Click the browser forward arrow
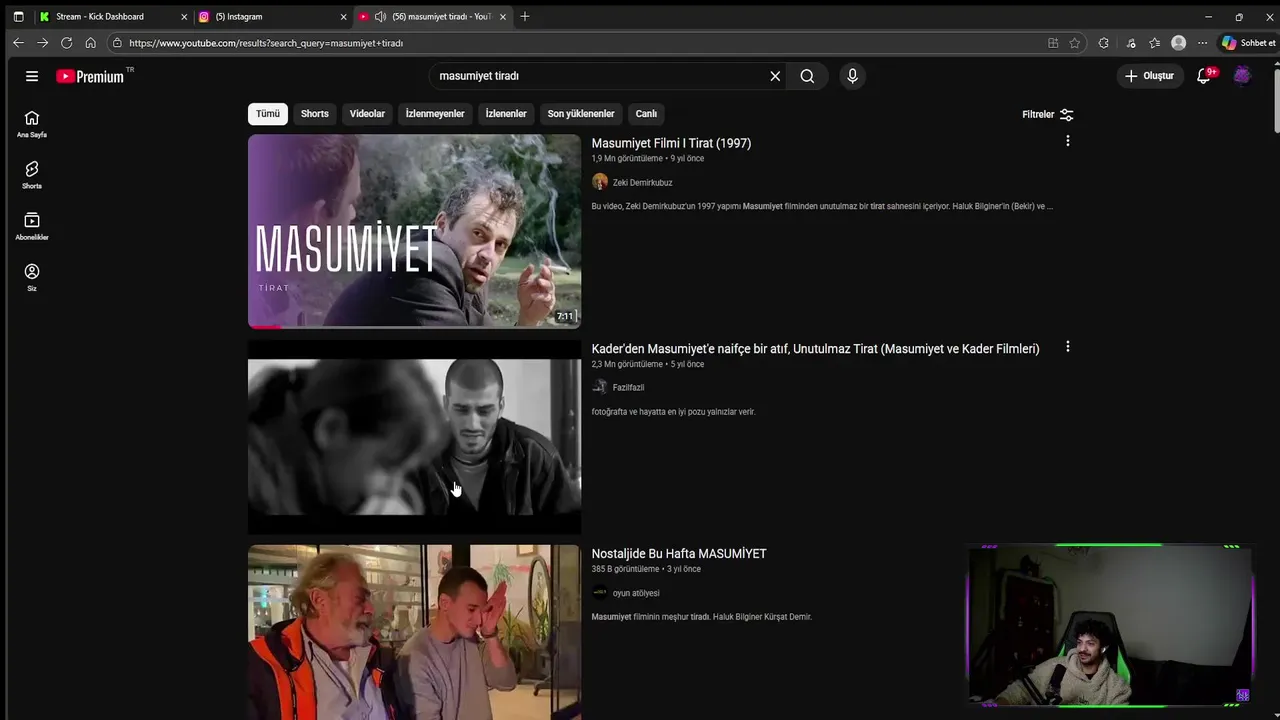Image resolution: width=1280 pixels, height=720 pixels. tap(42, 43)
